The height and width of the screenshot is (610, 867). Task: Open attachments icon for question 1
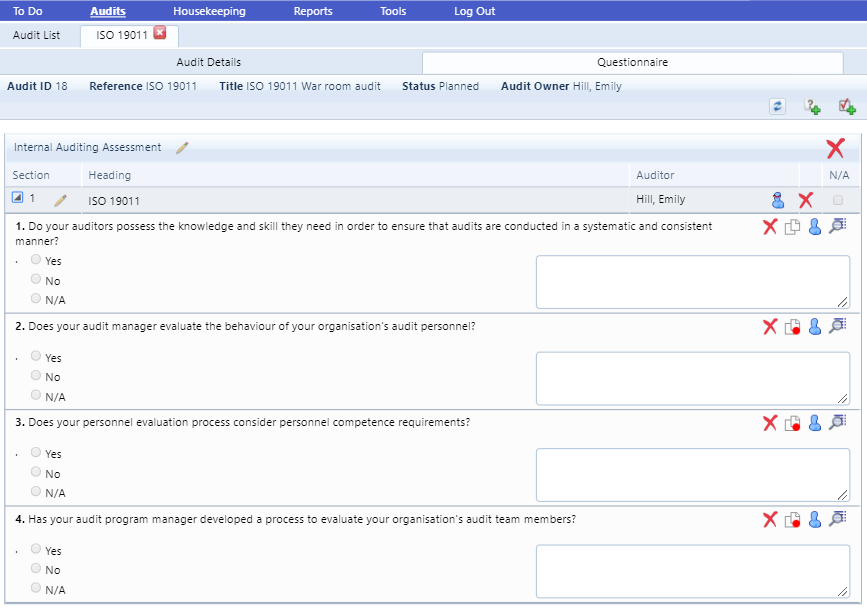[x=792, y=227]
